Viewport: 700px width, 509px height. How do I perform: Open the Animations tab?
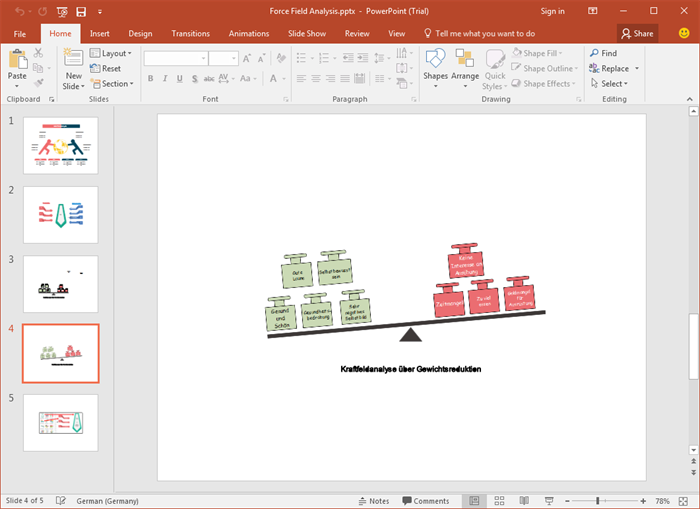[x=249, y=33]
